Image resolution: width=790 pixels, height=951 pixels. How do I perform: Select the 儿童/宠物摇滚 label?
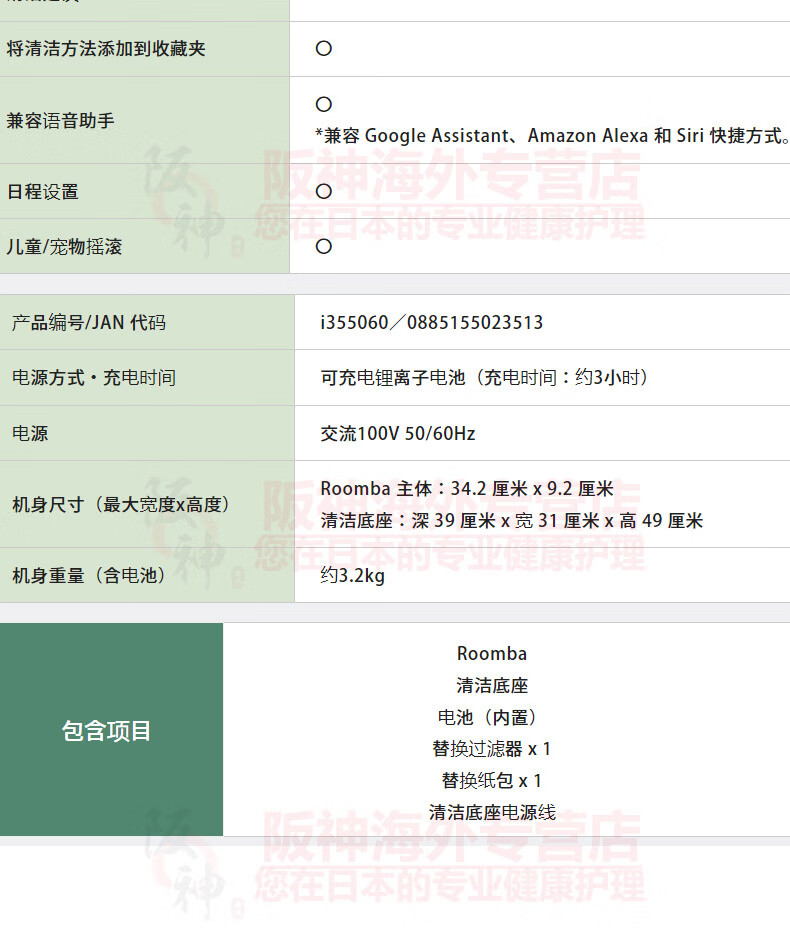(64, 247)
